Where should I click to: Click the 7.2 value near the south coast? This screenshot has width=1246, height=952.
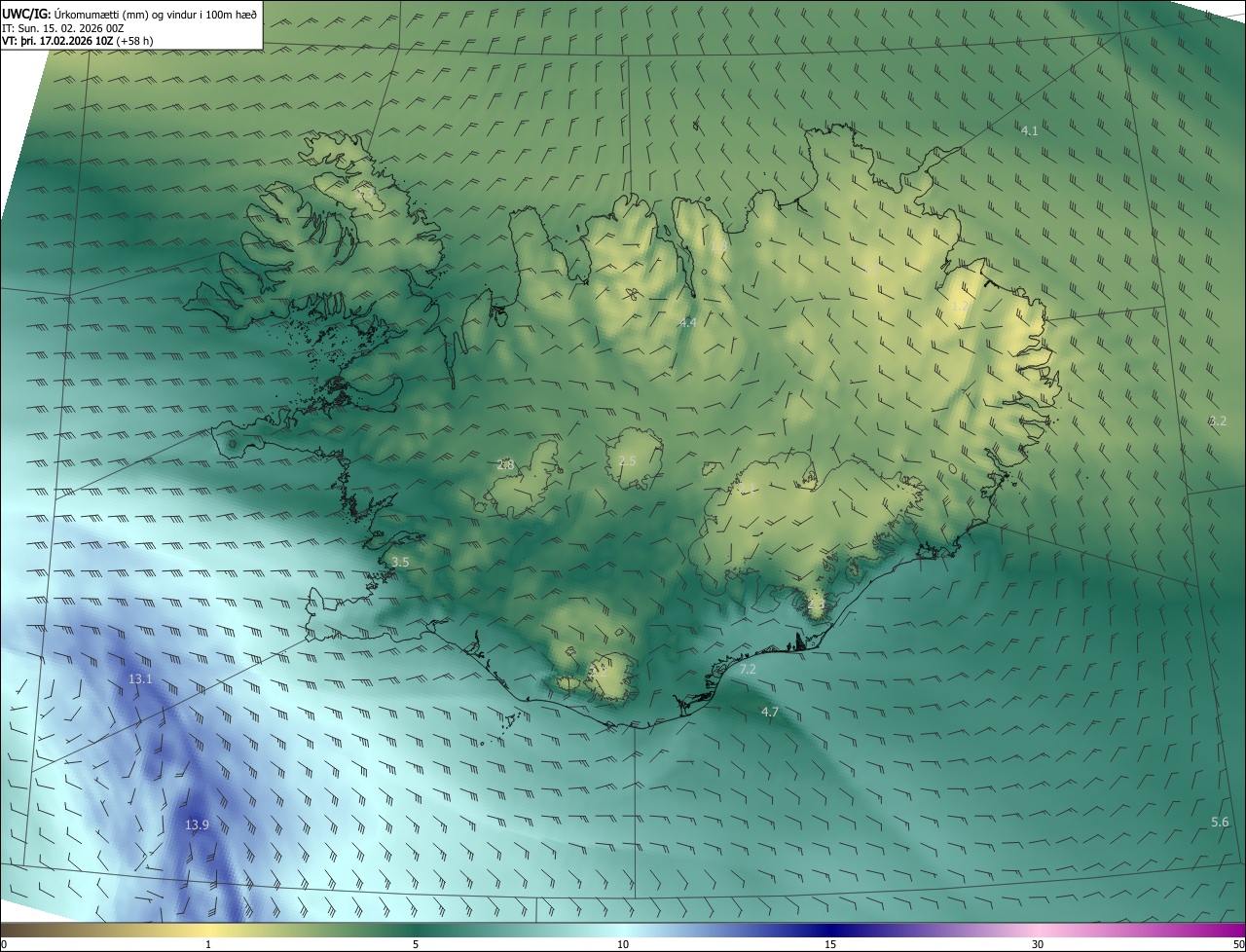click(748, 670)
